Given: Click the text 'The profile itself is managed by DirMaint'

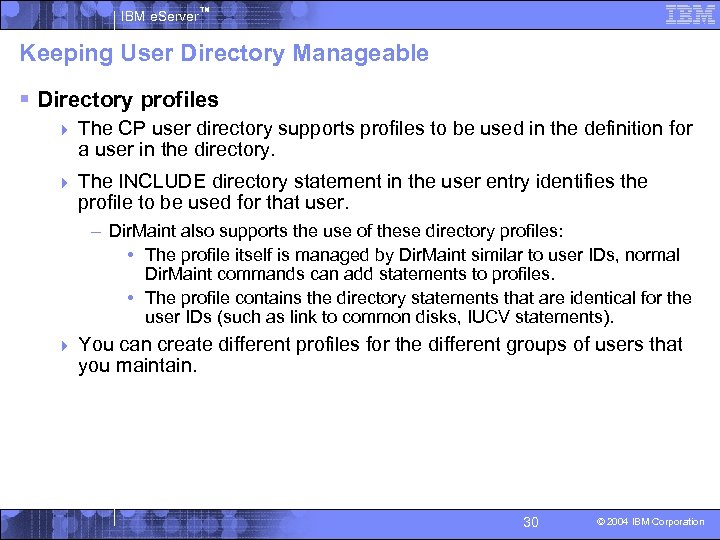Looking at the screenshot, I should click(x=305, y=255).
